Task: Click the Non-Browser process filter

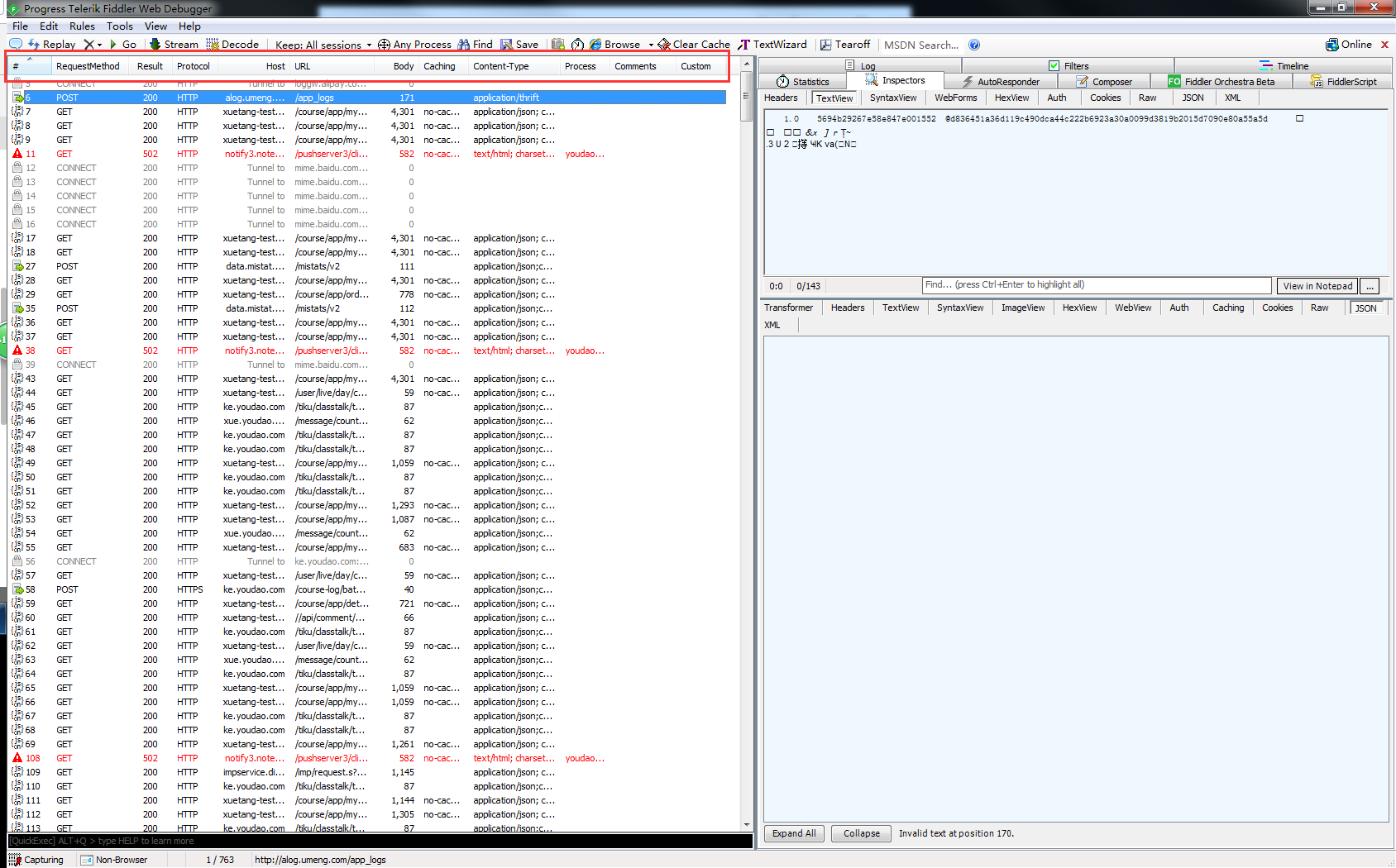Action: (x=114, y=860)
